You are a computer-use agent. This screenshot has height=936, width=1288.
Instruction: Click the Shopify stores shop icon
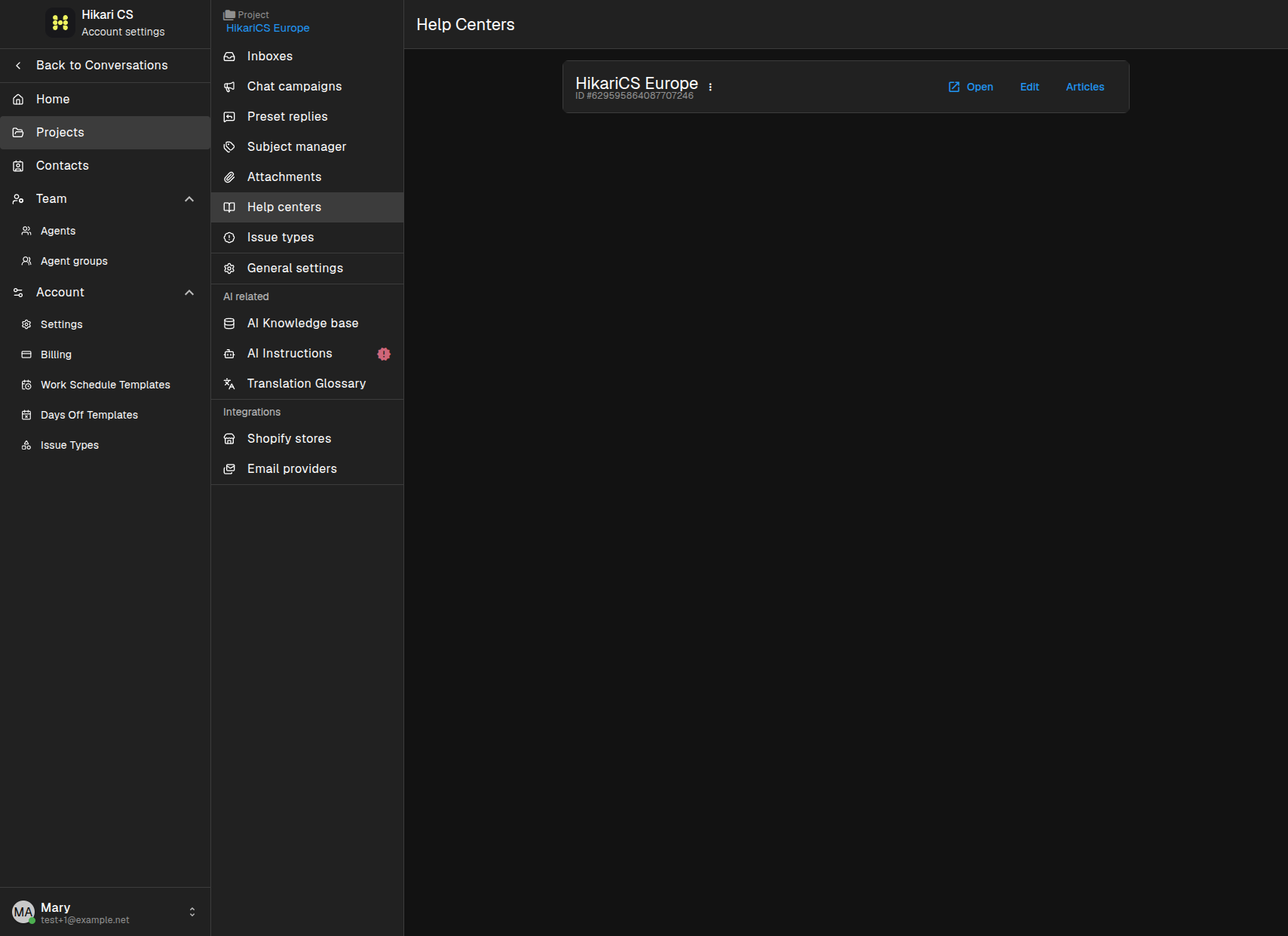point(229,439)
